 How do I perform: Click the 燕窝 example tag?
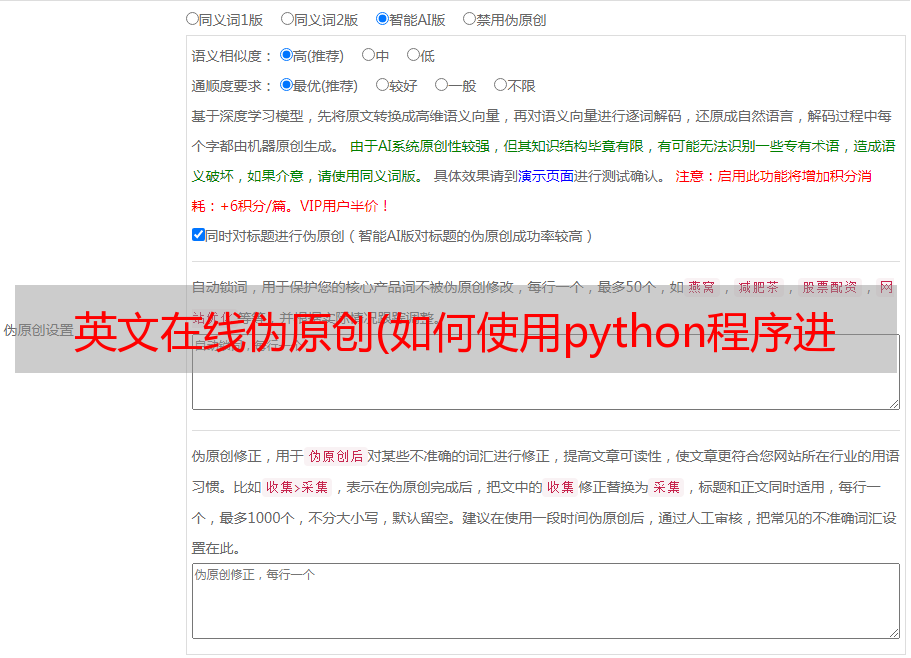[702, 287]
